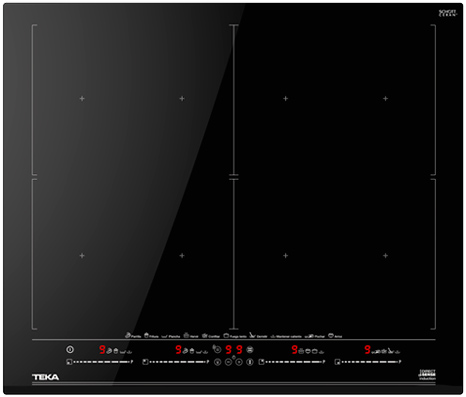Select the front-right zone selector square icon
The height and width of the screenshot is (397, 466).
(x=337, y=362)
